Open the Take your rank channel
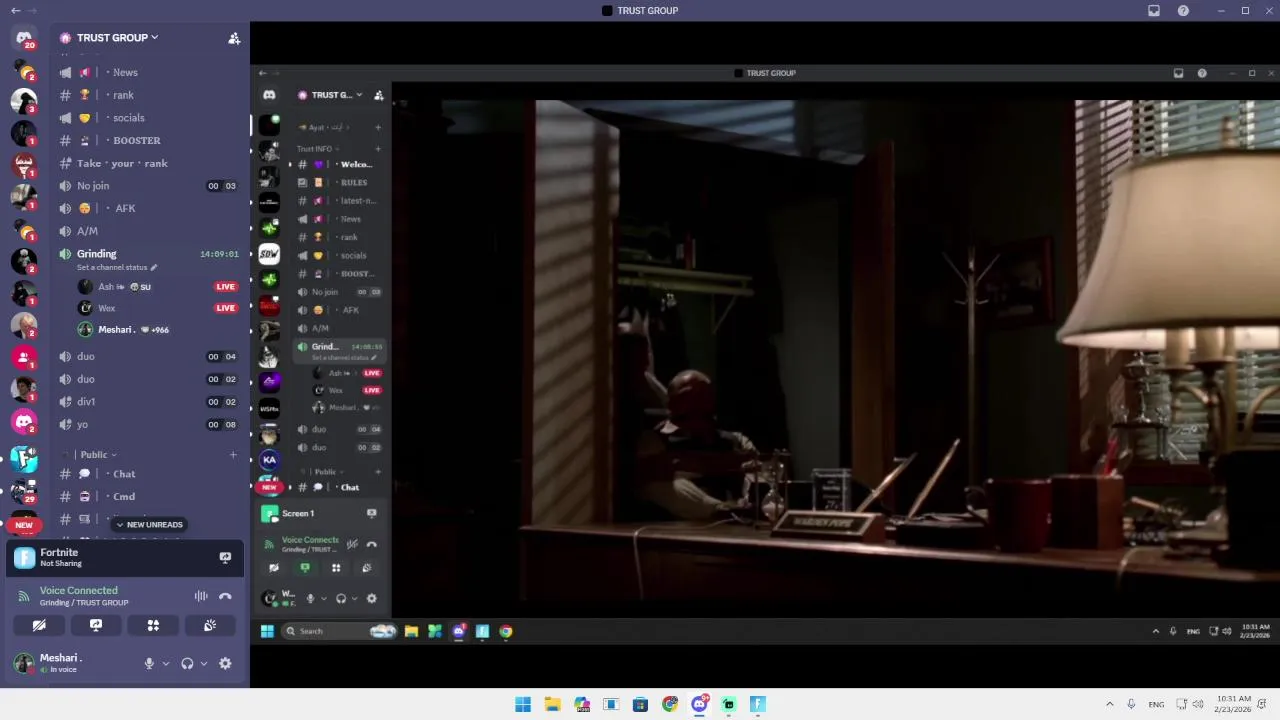Viewport: 1280px width, 720px height. coord(150,163)
